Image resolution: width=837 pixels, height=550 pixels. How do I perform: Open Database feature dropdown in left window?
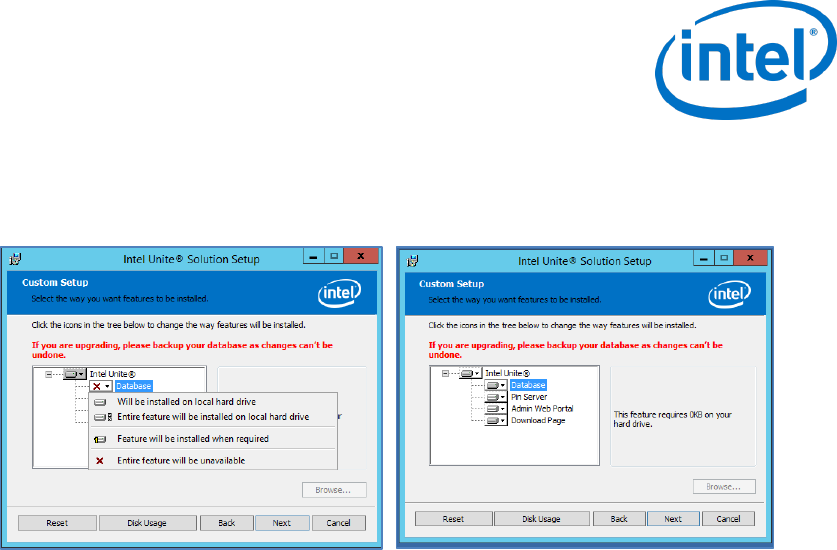pyautogui.click(x=101, y=386)
